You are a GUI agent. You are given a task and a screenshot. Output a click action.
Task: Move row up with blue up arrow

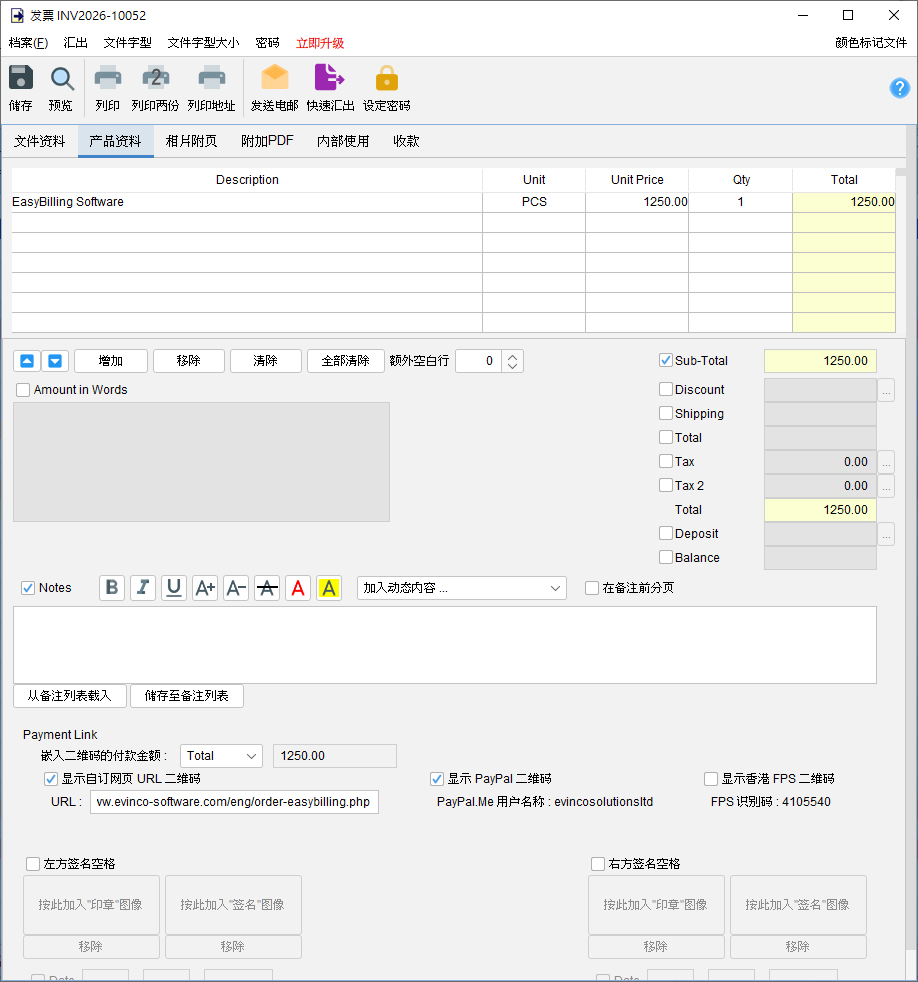tap(27, 361)
